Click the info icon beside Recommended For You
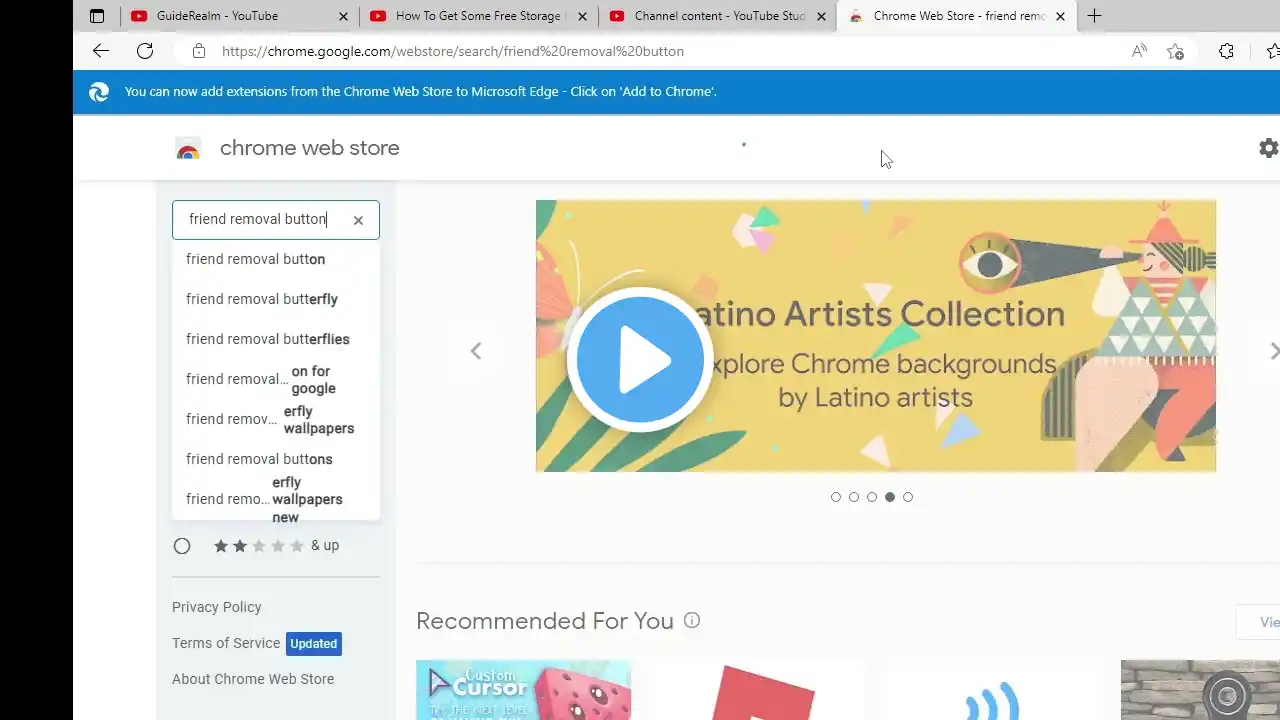1280x720 pixels. [692, 620]
